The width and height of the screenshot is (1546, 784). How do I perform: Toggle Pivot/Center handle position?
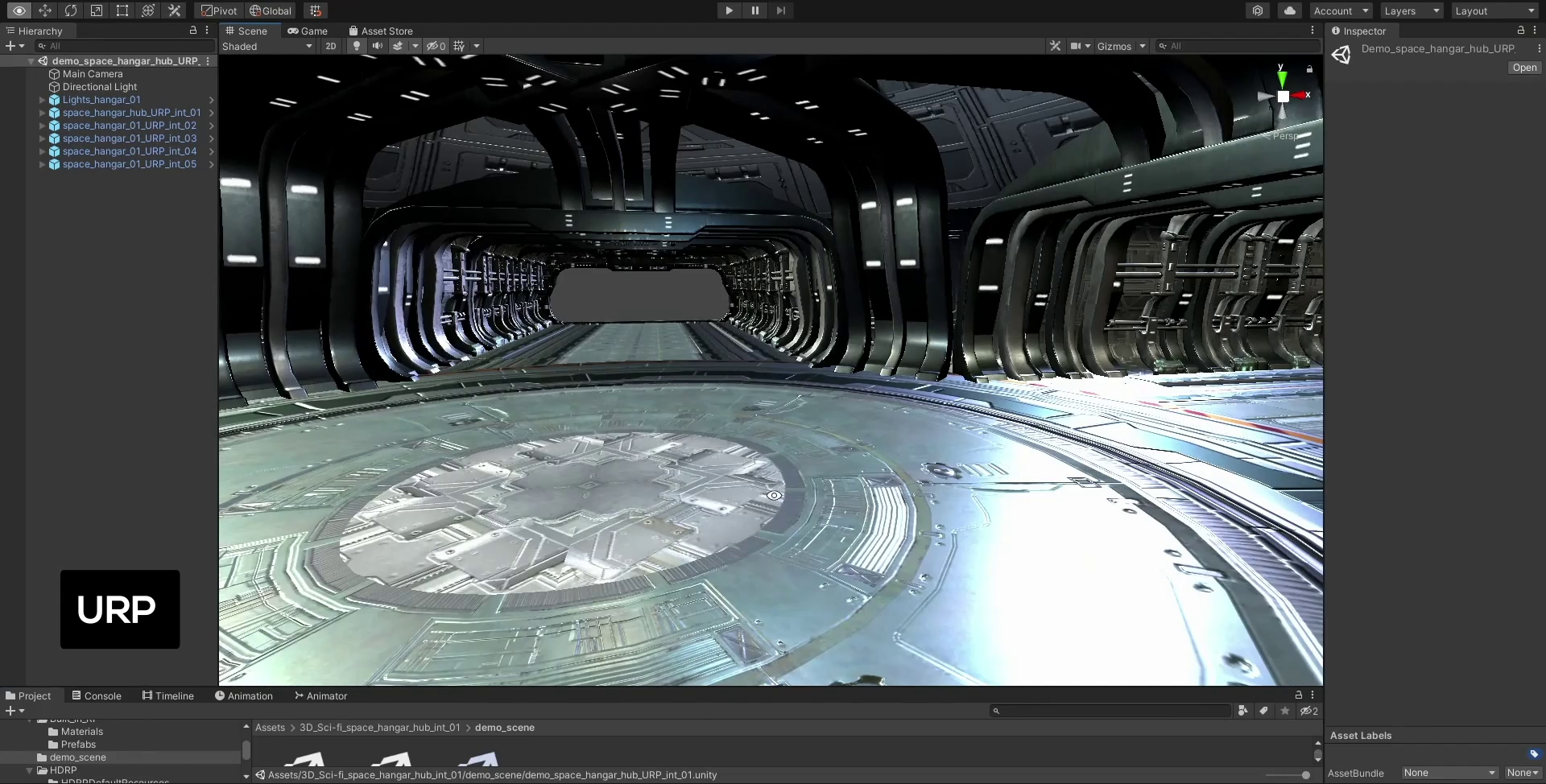tap(219, 10)
